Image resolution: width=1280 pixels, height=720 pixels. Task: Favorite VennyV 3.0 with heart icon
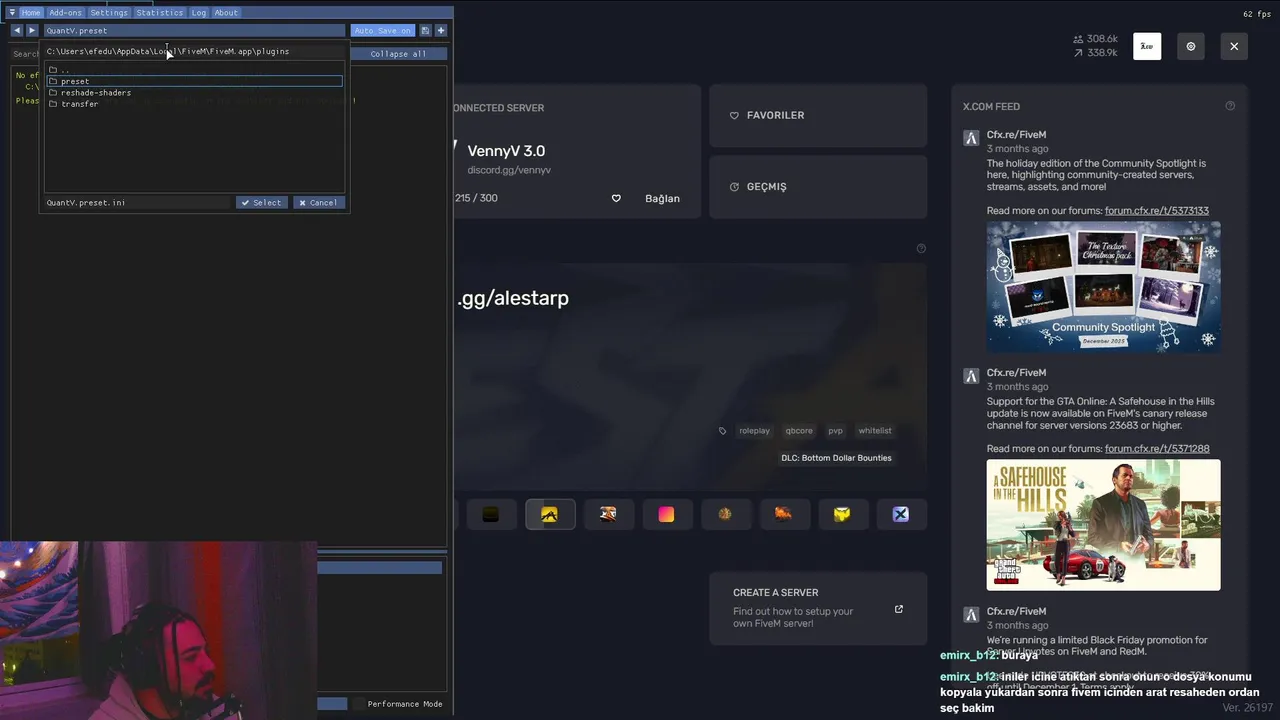[x=616, y=198]
